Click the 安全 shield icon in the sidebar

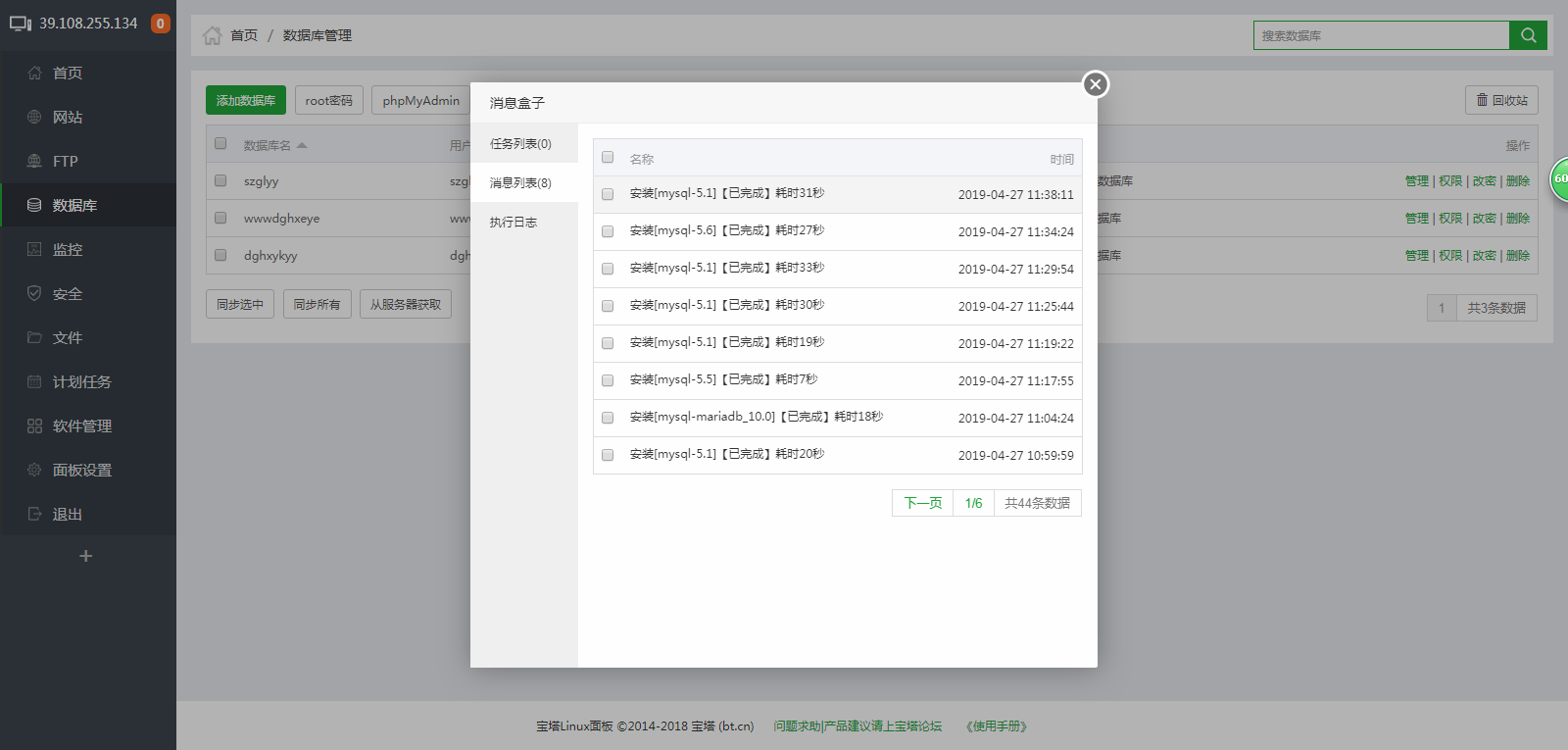[x=34, y=293]
